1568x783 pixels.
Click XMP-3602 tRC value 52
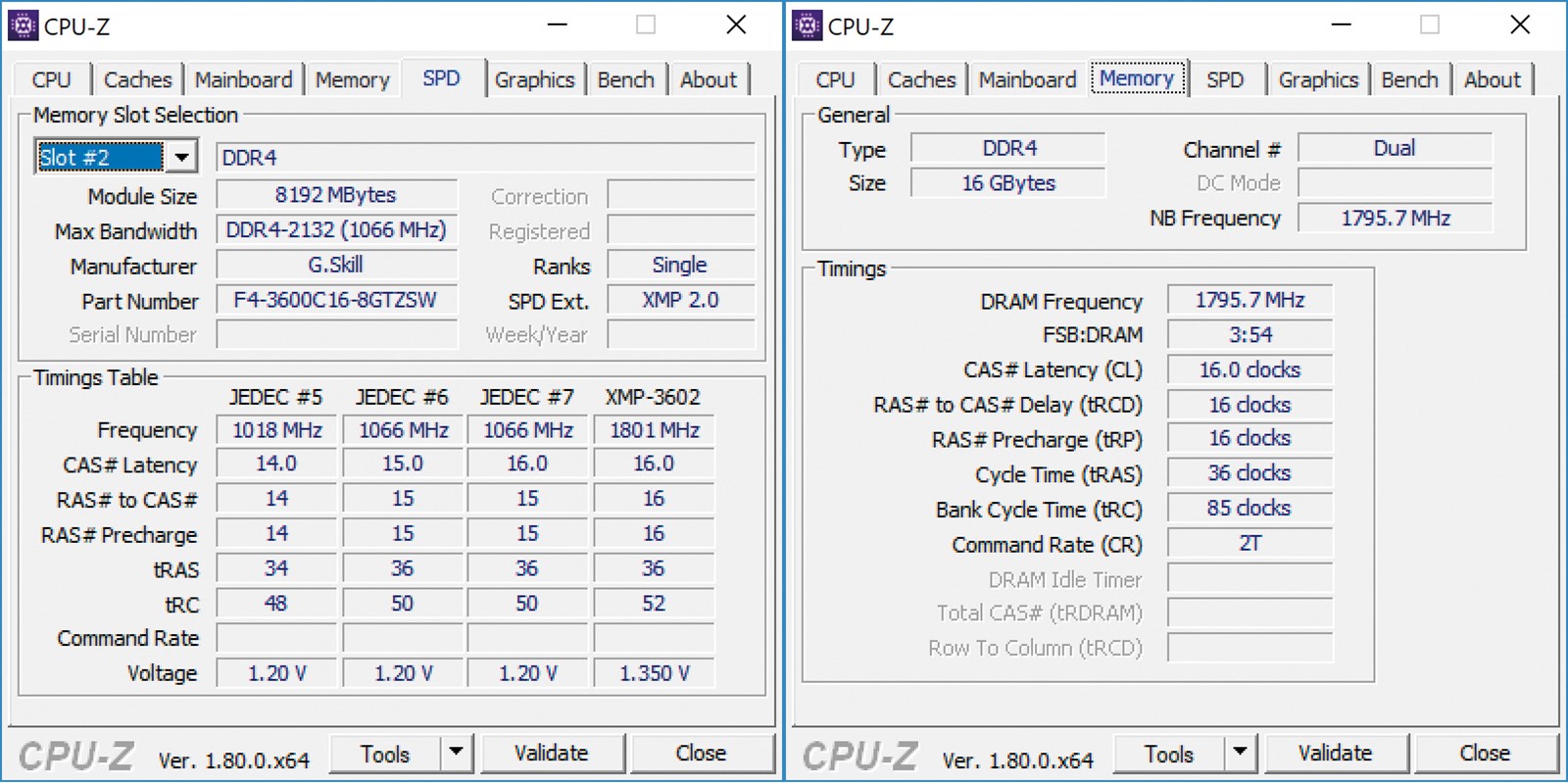coord(654,604)
